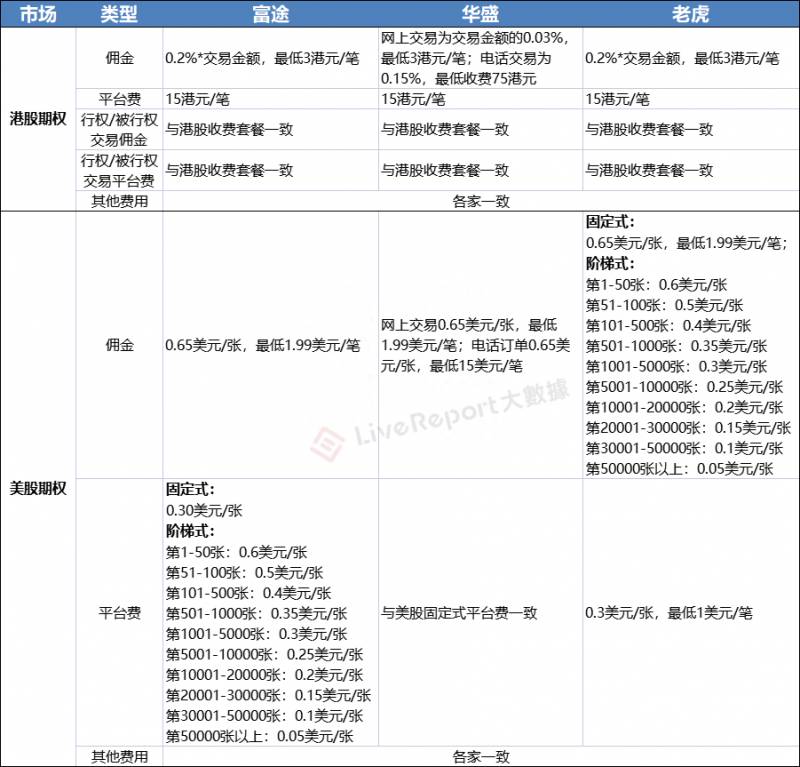The height and width of the screenshot is (767, 800).
Task: Select 老虎 line 第10001-20000张：0.2美元/张
Action: (684, 407)
